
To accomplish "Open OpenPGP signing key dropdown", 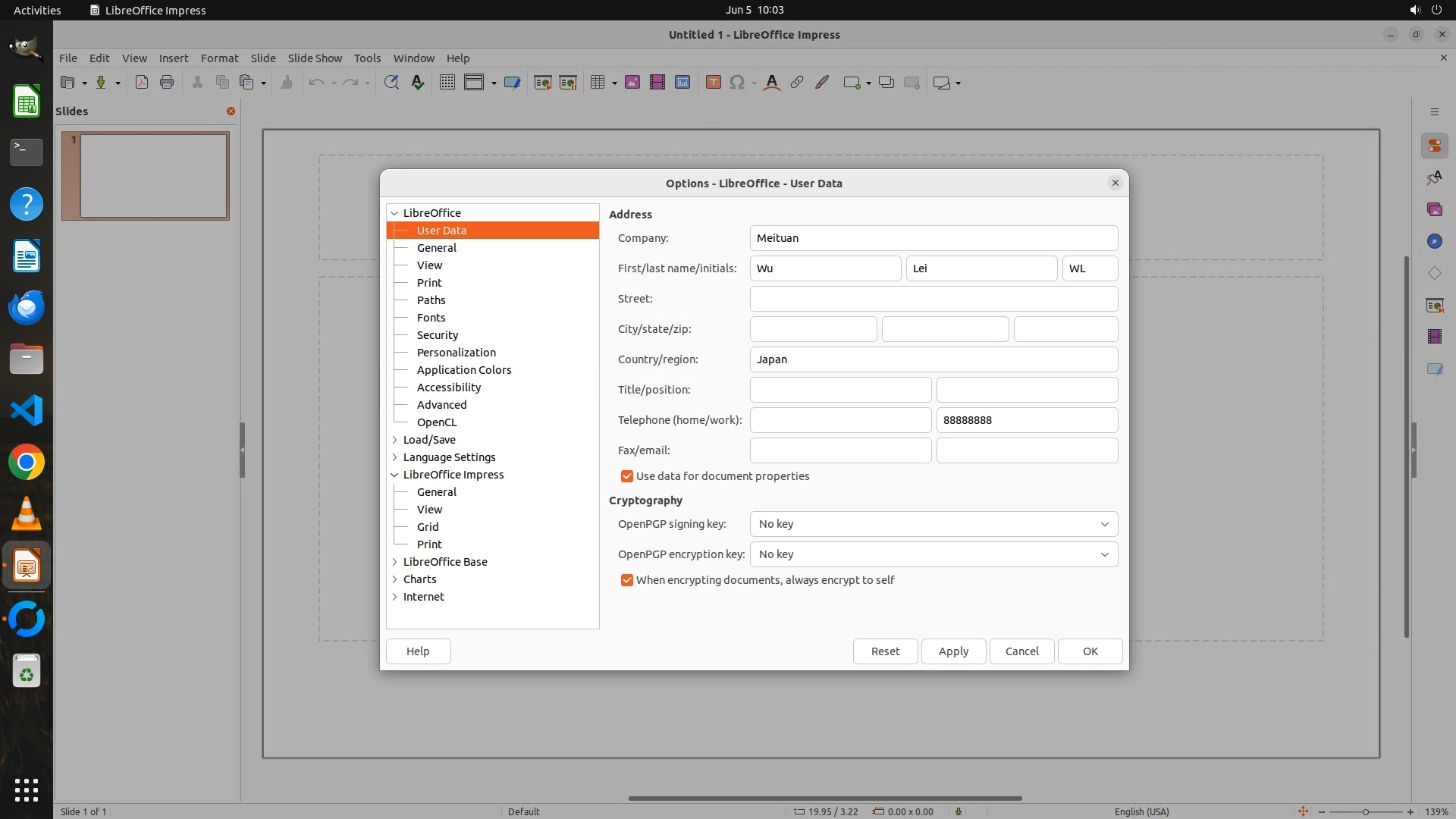I will pos(934,524).
